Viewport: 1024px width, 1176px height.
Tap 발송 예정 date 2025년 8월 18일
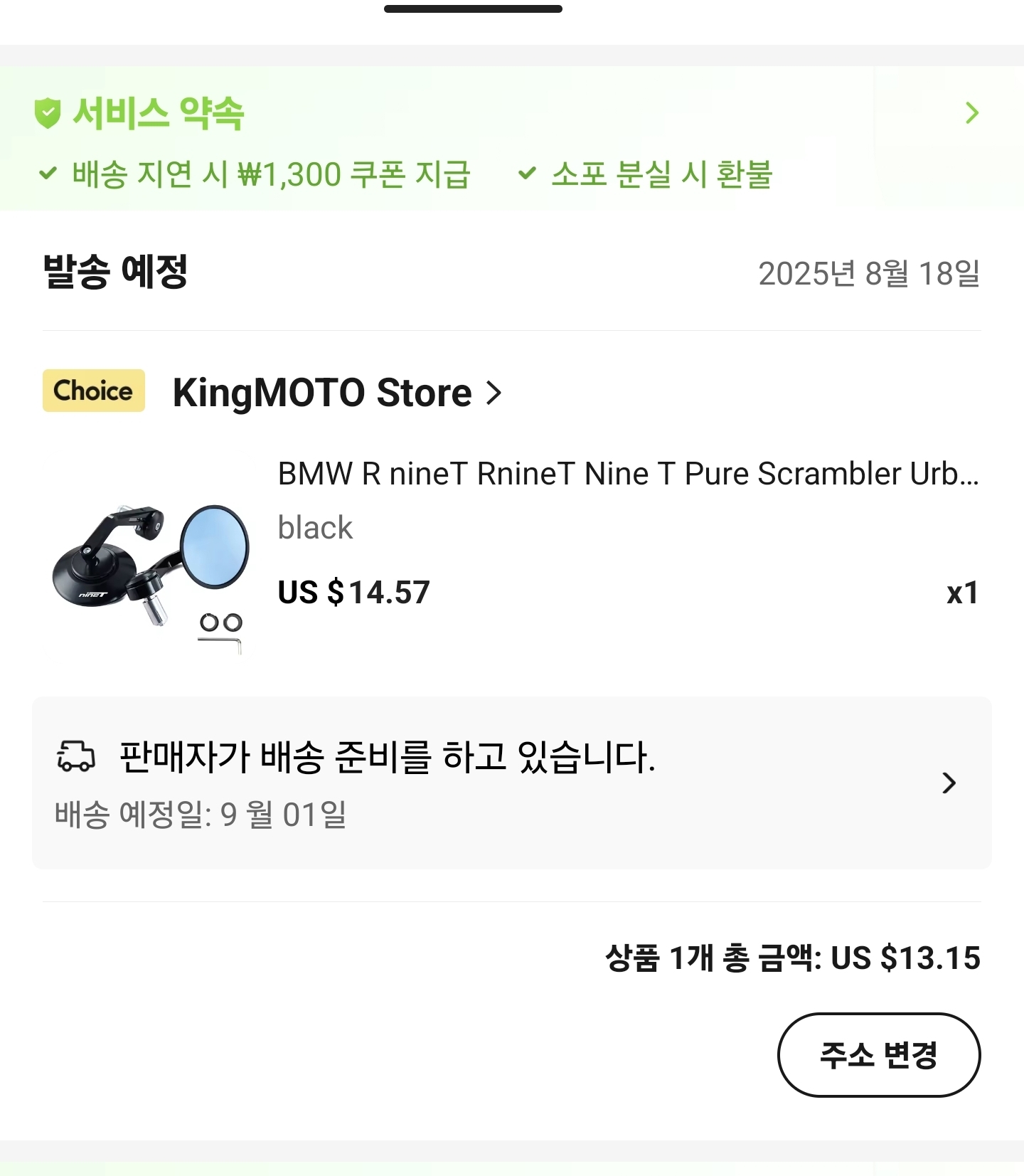(x=869, y=273)
